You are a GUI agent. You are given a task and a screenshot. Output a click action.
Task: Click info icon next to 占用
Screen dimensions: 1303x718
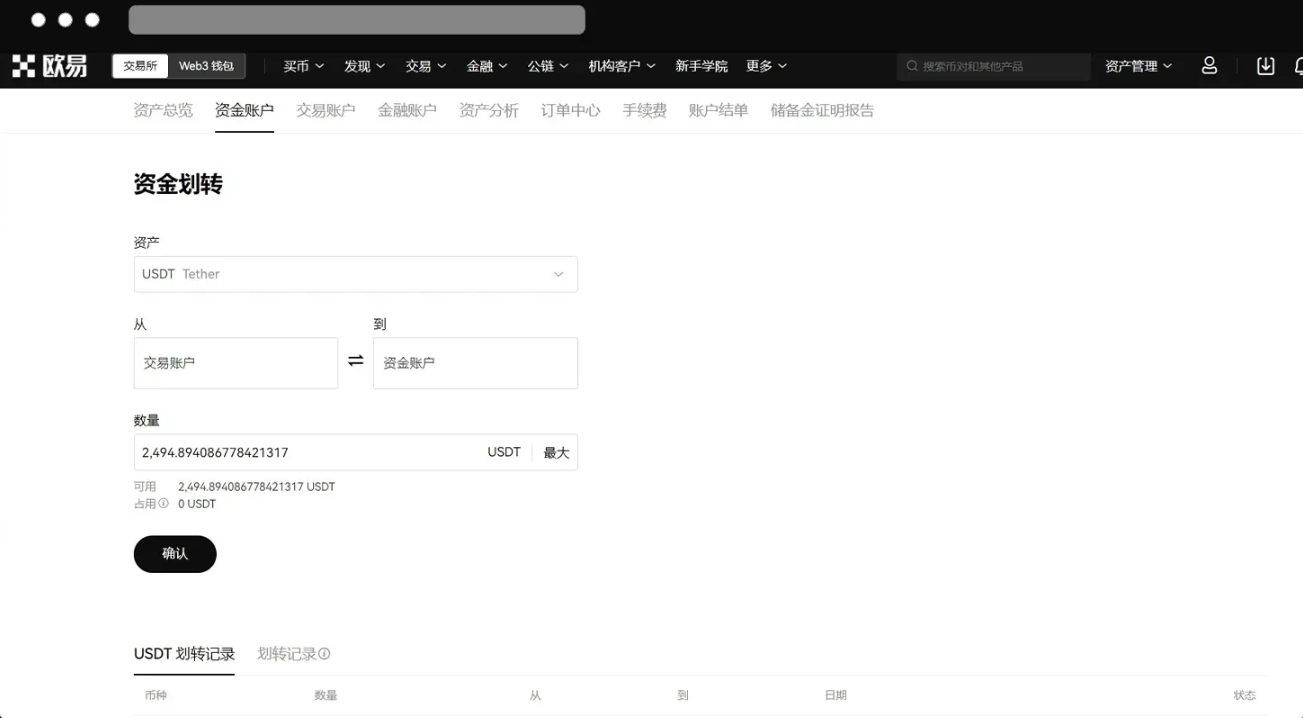pyautogui.click(x=164, y=504)
